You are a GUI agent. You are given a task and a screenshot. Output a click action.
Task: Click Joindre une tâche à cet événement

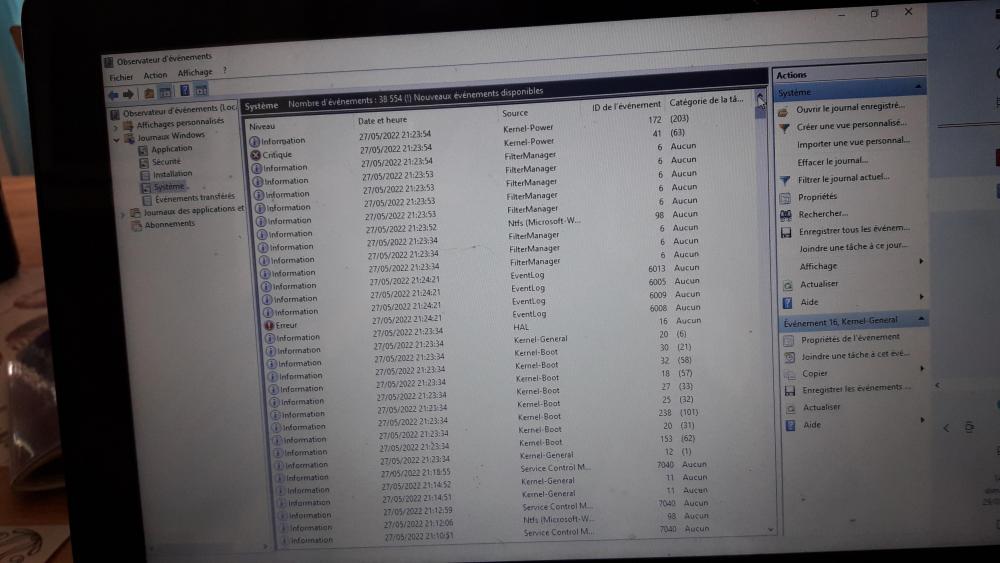pyautogui.click(x=855, y=355)
